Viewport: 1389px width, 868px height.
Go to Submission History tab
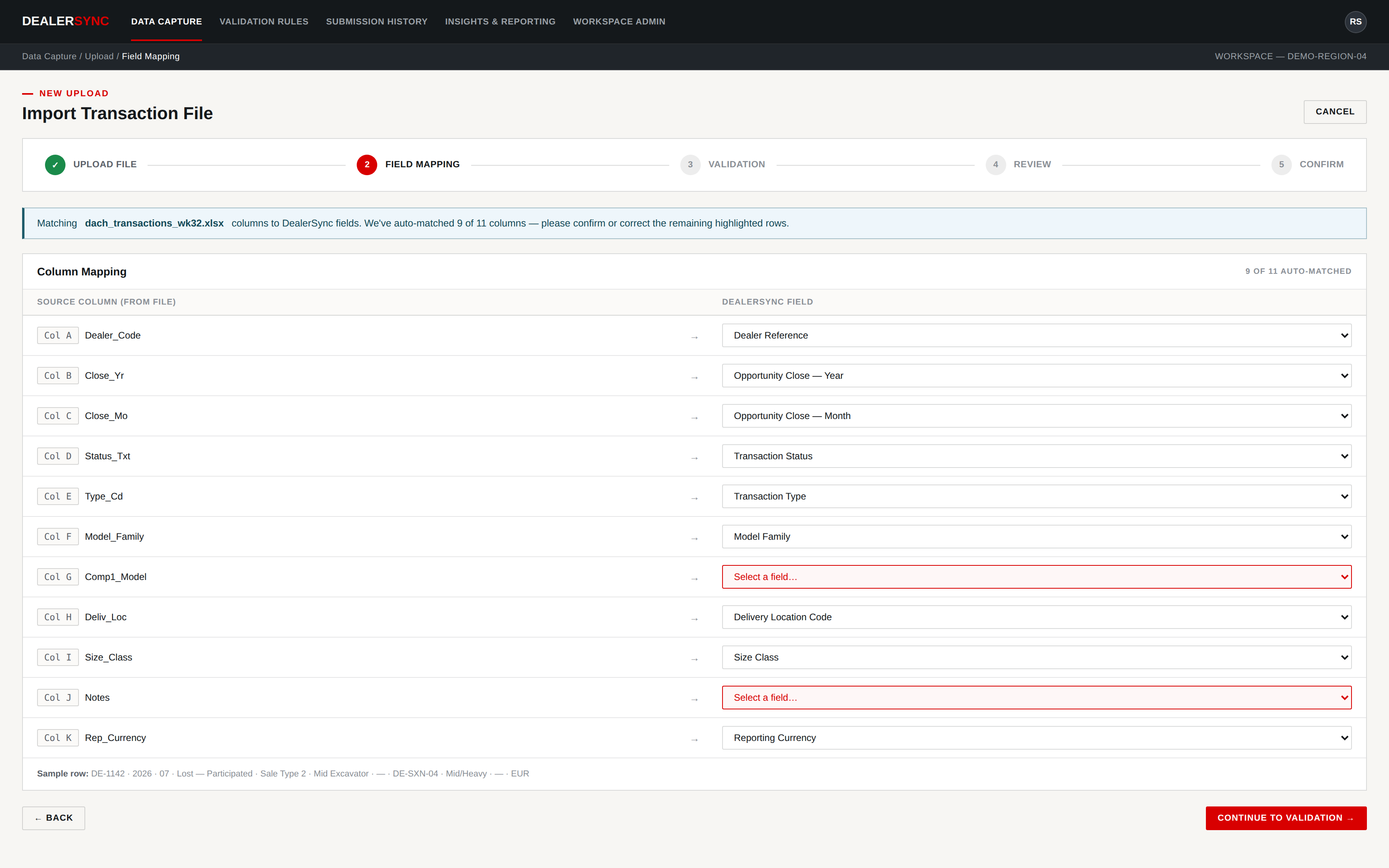[x=376, y=22]
